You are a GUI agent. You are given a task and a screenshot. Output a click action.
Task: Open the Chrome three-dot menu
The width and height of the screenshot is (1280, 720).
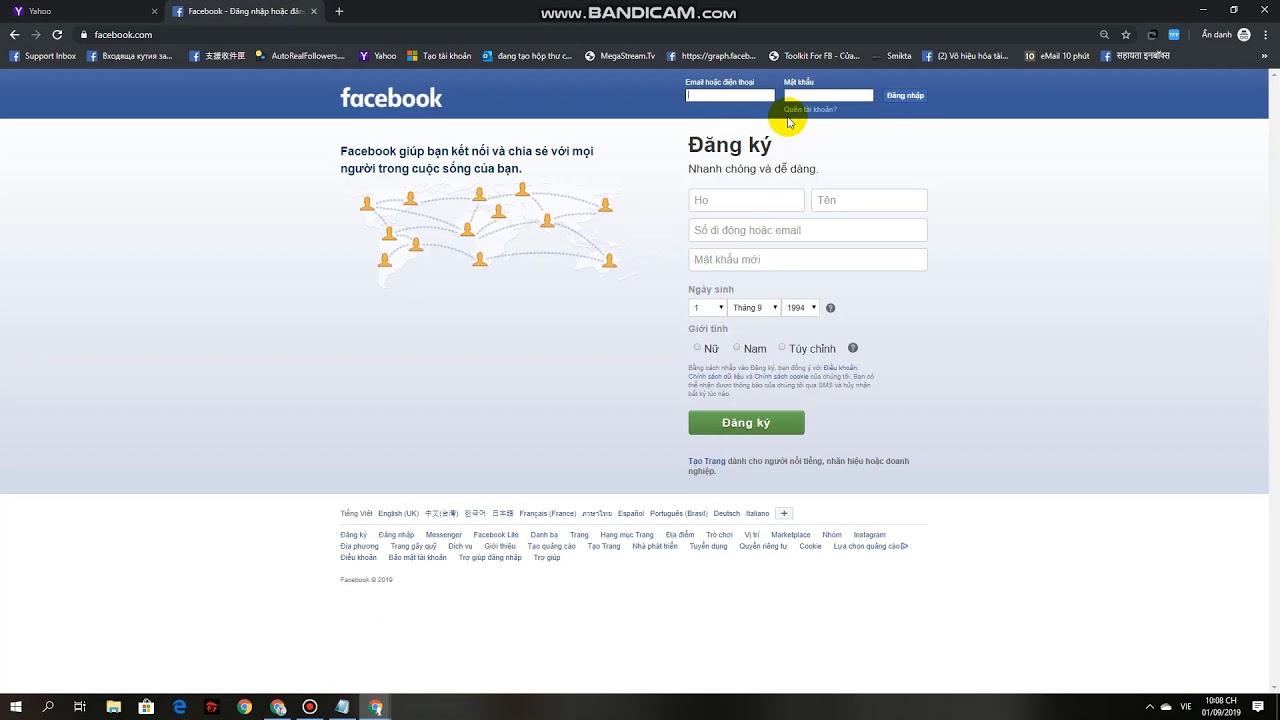[x=1266, y=34]
